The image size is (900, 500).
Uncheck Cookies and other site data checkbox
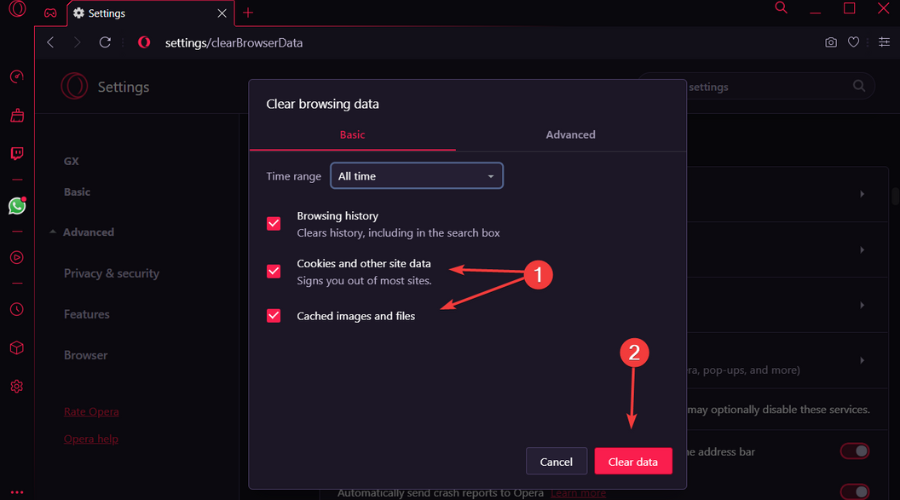click(x=274, y=271)
